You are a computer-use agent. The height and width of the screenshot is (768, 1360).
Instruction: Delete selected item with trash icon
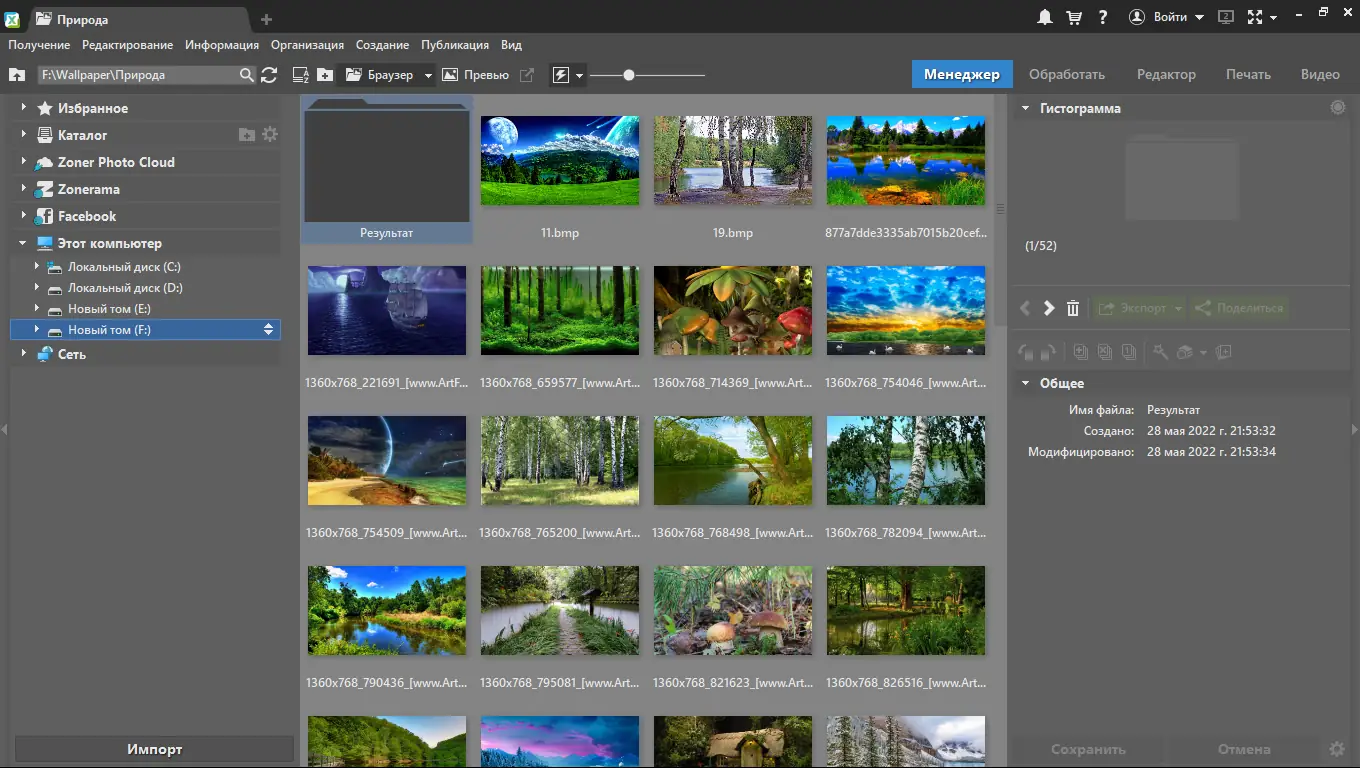pyautogui.click(x=1073, y=308)
